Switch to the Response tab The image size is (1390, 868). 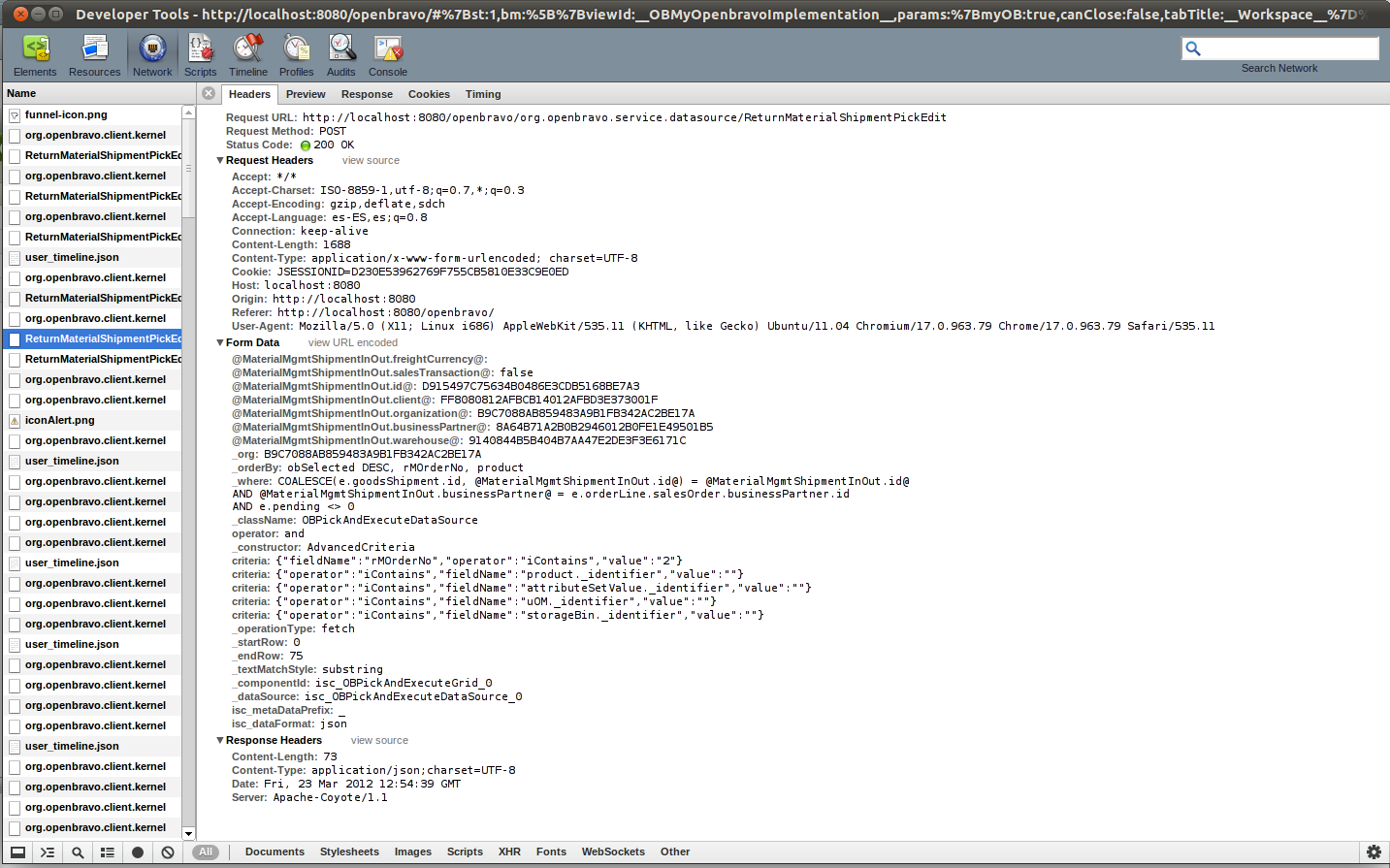click(x=367, y=94)
